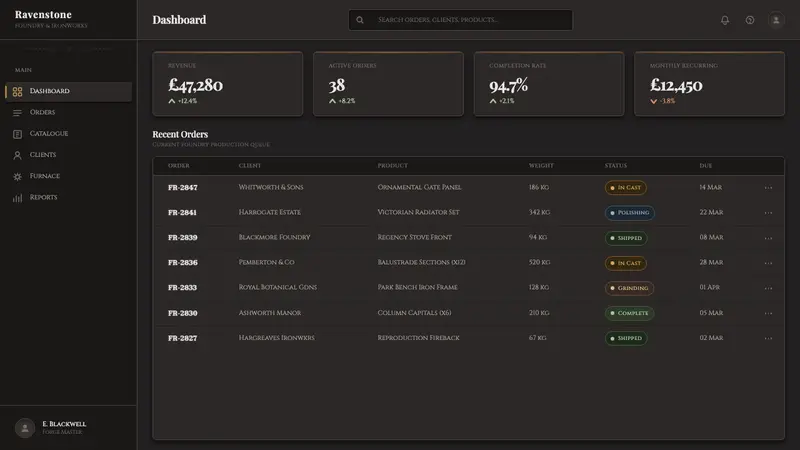Click client Blackmore Foundry

274,237
